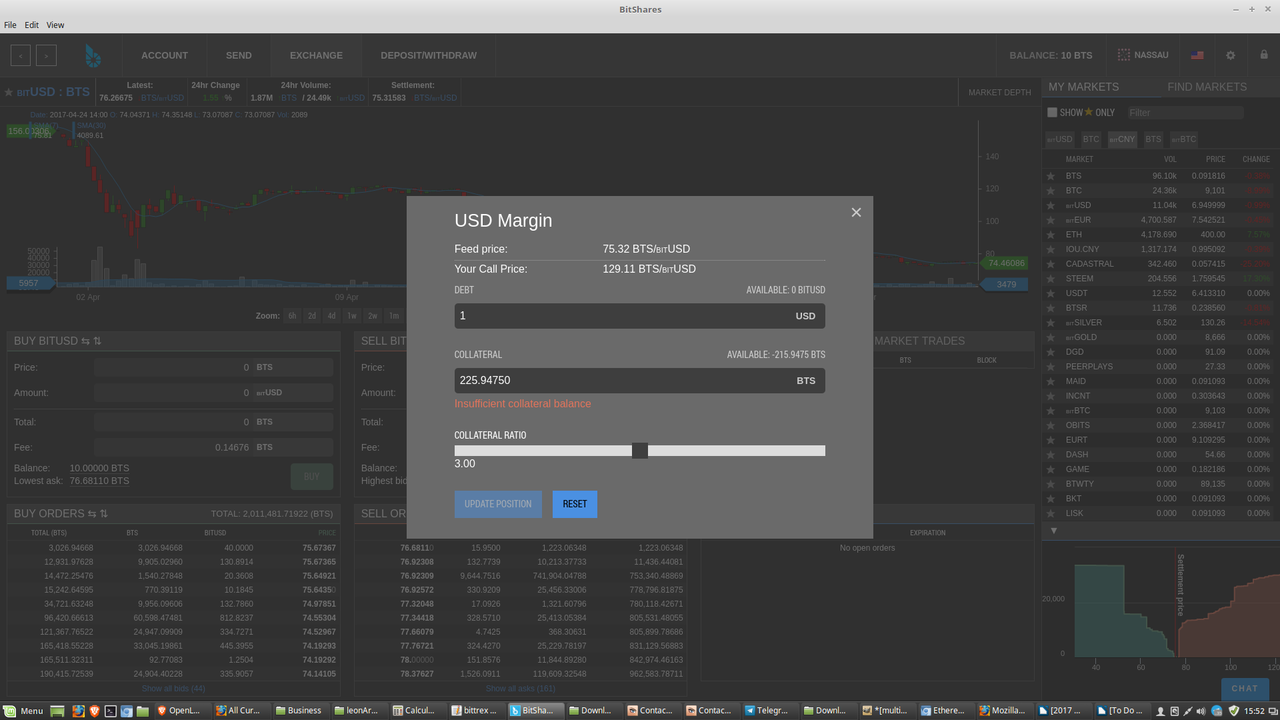Close the USD Margin dialog
The height and width of the screenshot is (720, 1280).
(x=856, y=212)
